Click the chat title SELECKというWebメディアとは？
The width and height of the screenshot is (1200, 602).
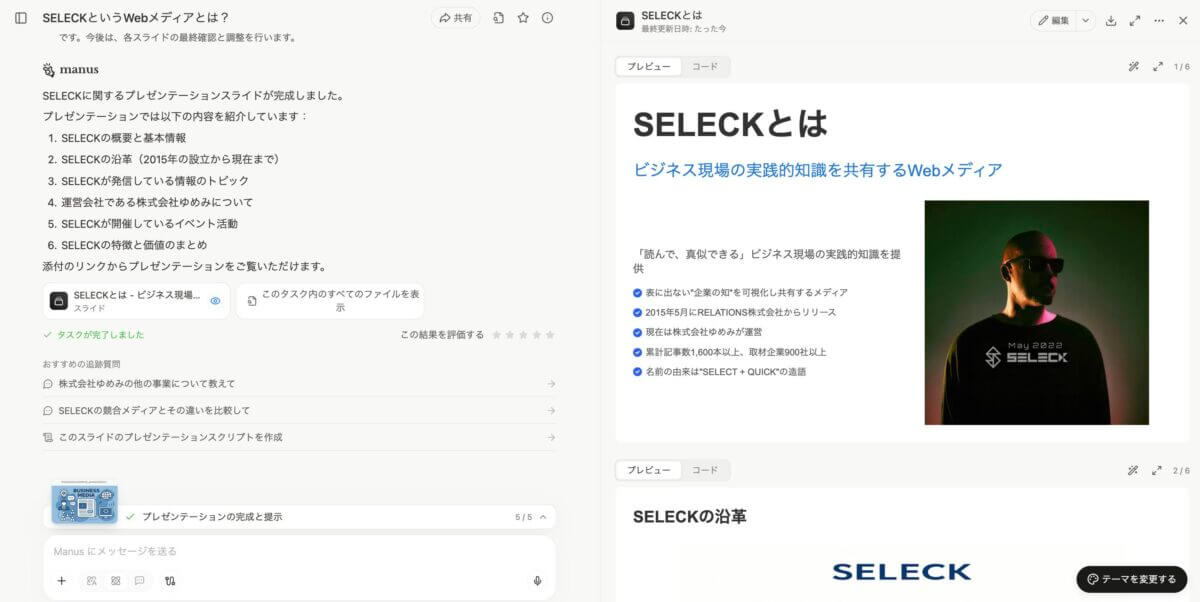[136, 18]
